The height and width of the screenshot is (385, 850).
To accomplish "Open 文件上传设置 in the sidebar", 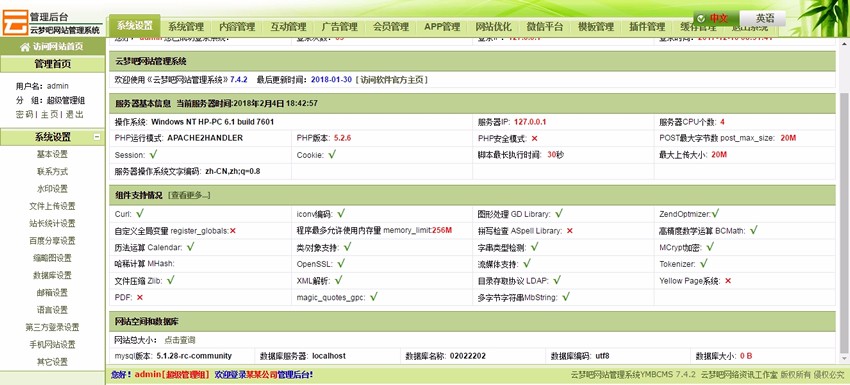I will tap(52, 207).
